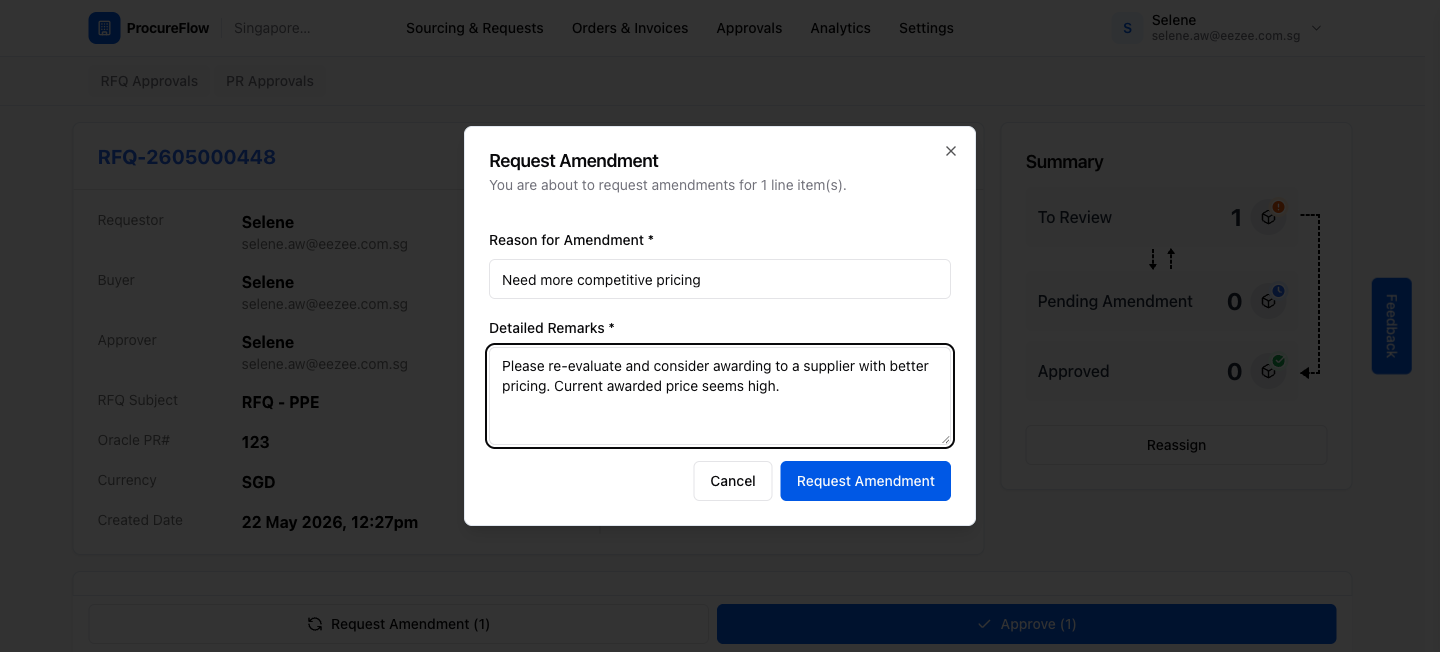Click the RFQ-2605000448 heading link
This screenshot has width=1440, height=652.
click(187, 157)
